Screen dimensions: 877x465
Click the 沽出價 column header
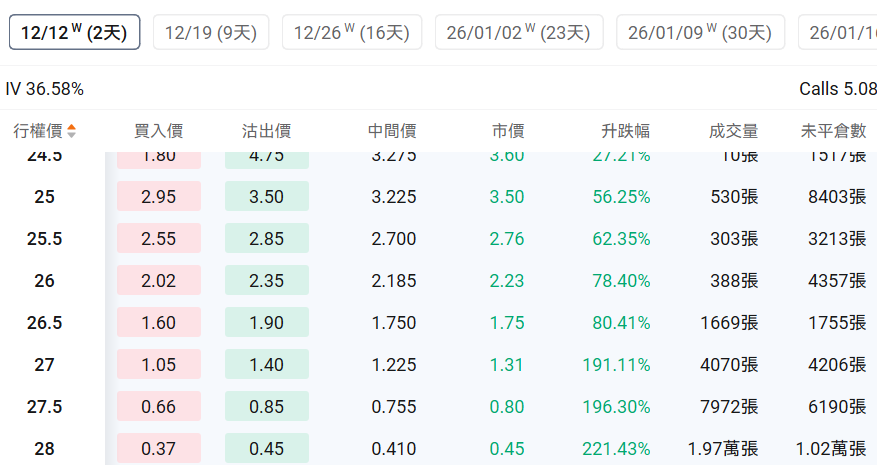tap(267, 131)
